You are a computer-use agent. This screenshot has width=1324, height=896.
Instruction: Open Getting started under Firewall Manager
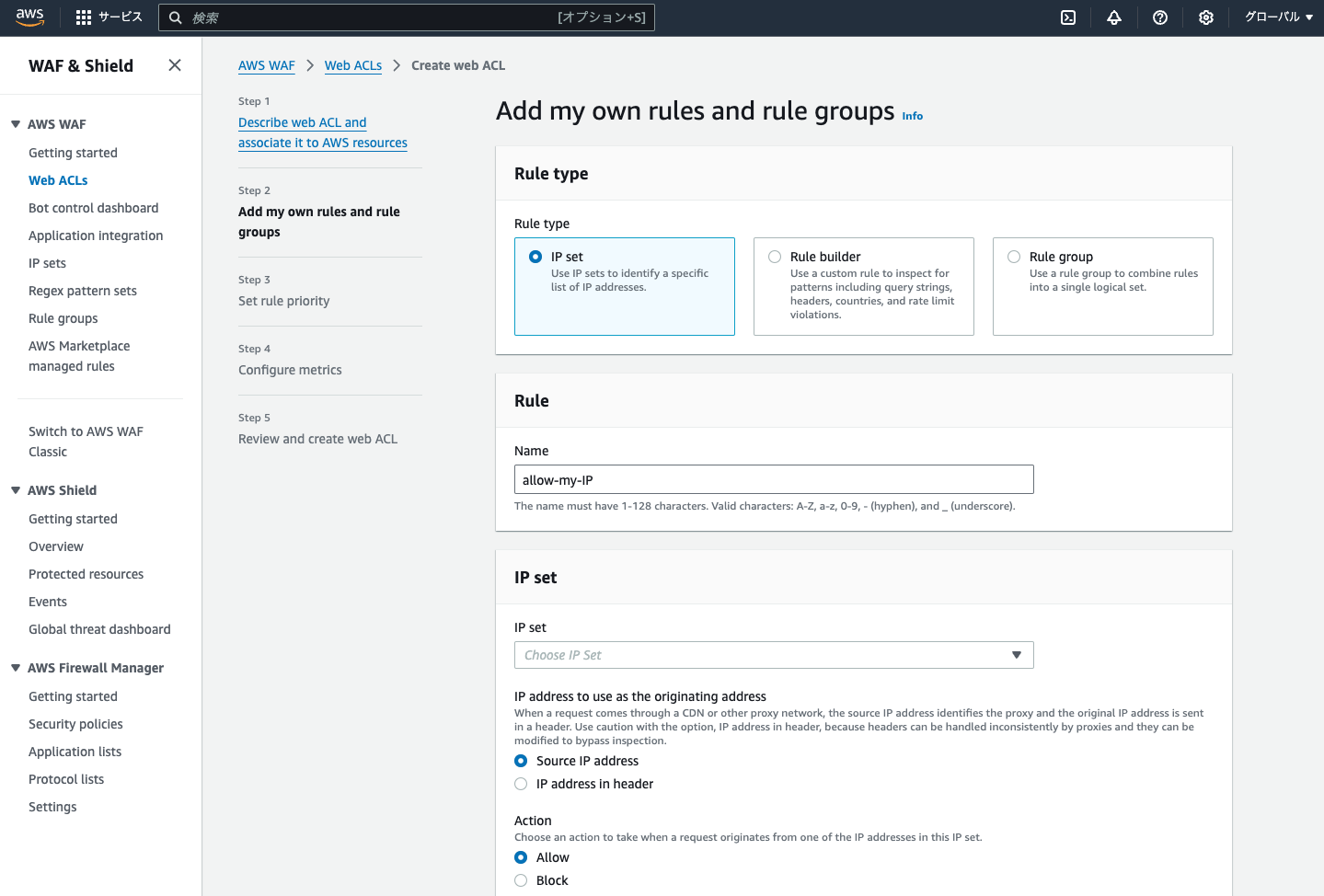point(73,696)
